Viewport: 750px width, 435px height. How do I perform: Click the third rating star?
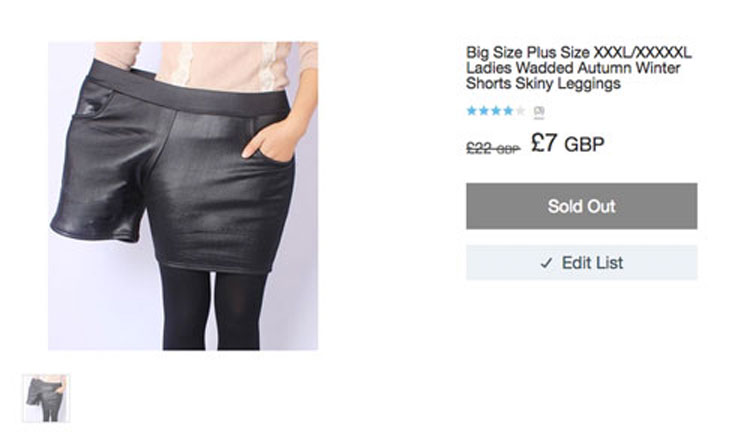coord(495,111)
